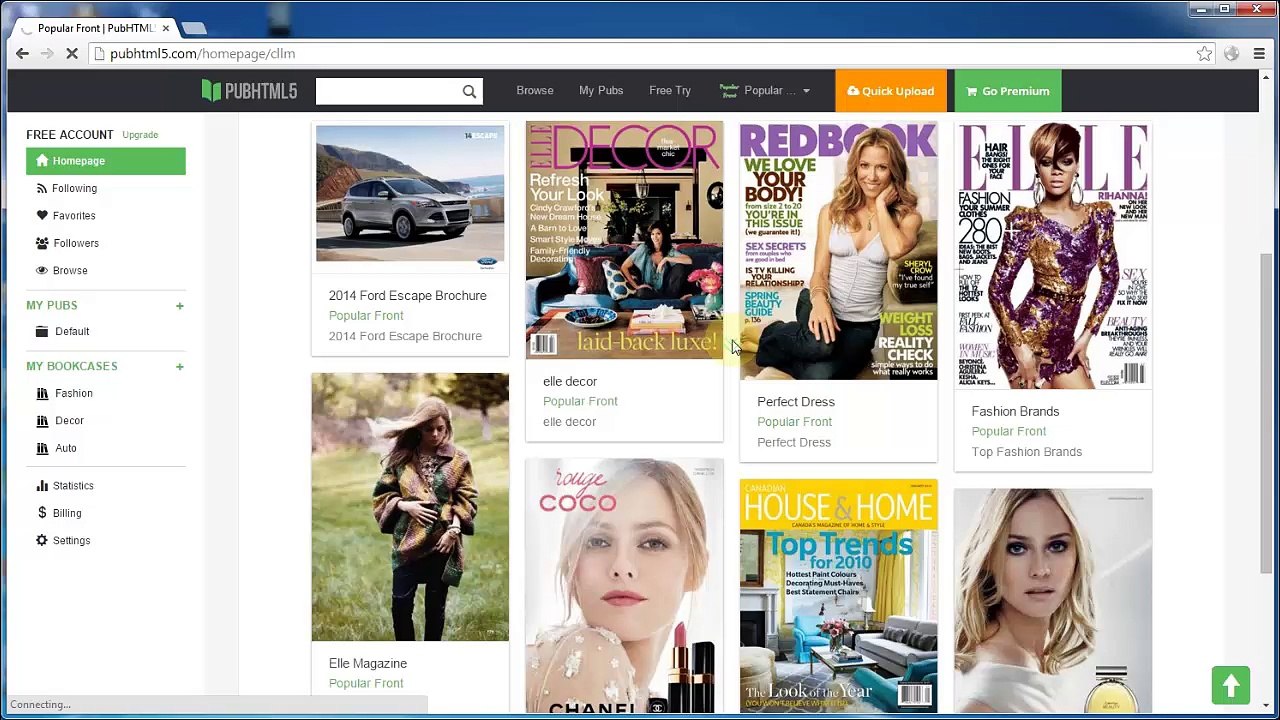1280x720 pixels.
Task: Click the Default folder icon
Action: coord(42,331)
